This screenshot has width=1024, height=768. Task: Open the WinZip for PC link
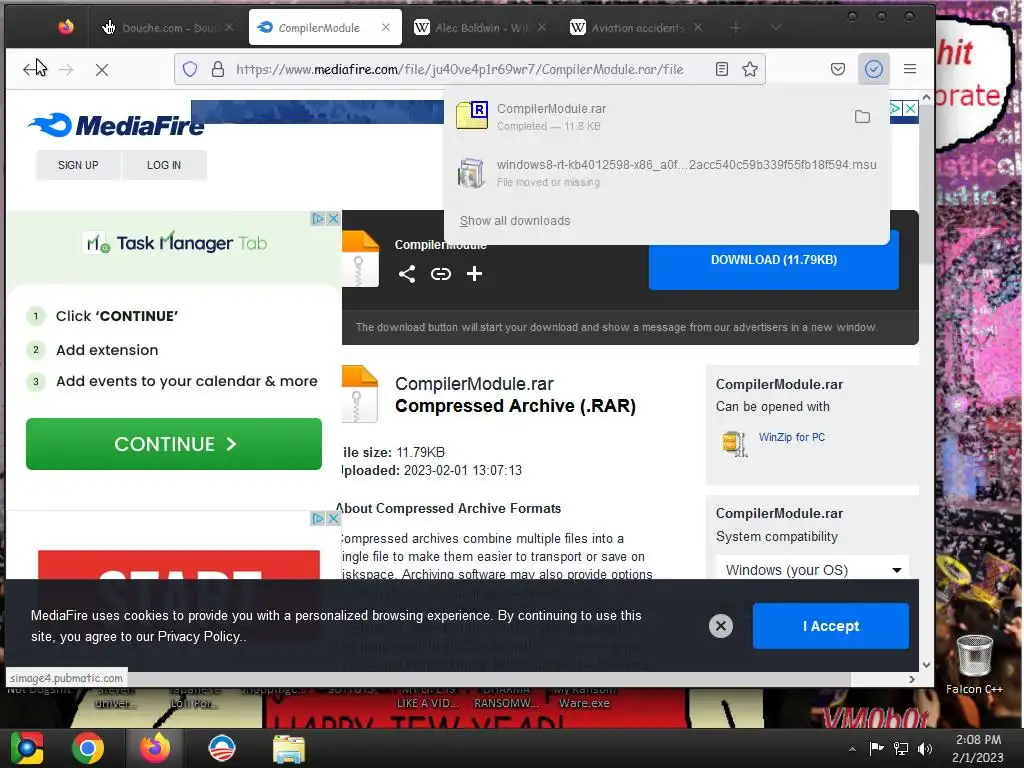pos(792,437)
